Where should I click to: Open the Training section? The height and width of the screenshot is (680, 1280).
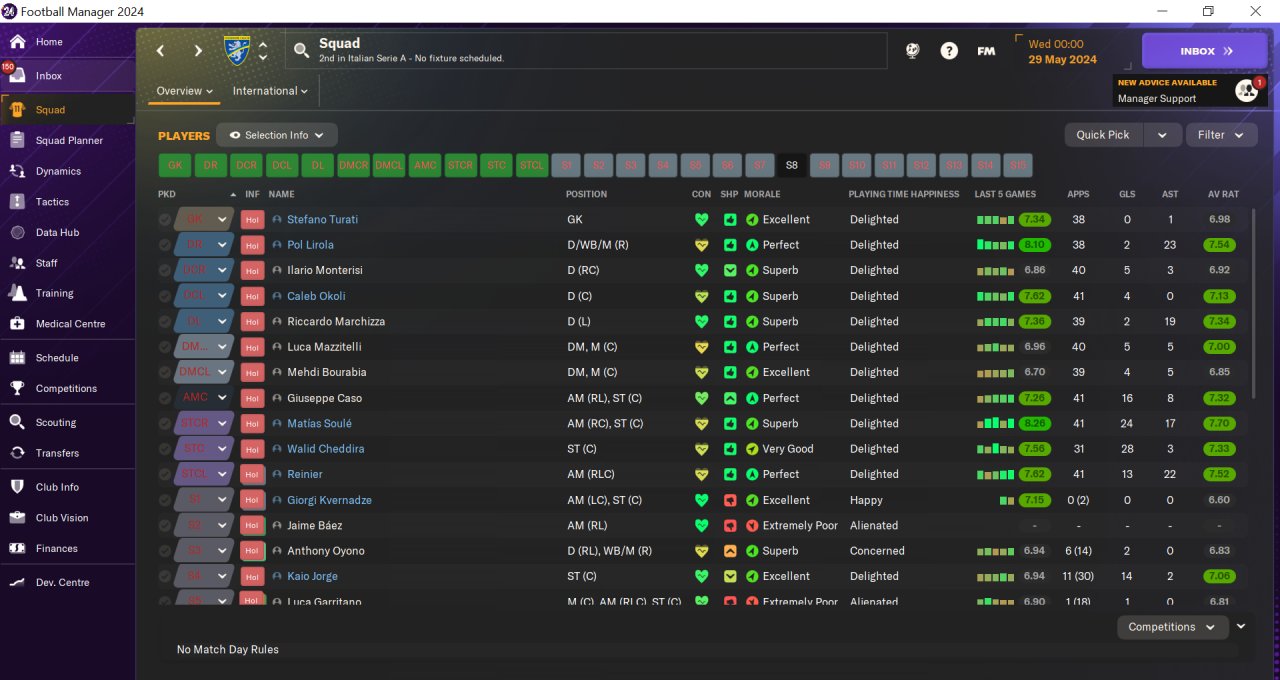[67, 293]
